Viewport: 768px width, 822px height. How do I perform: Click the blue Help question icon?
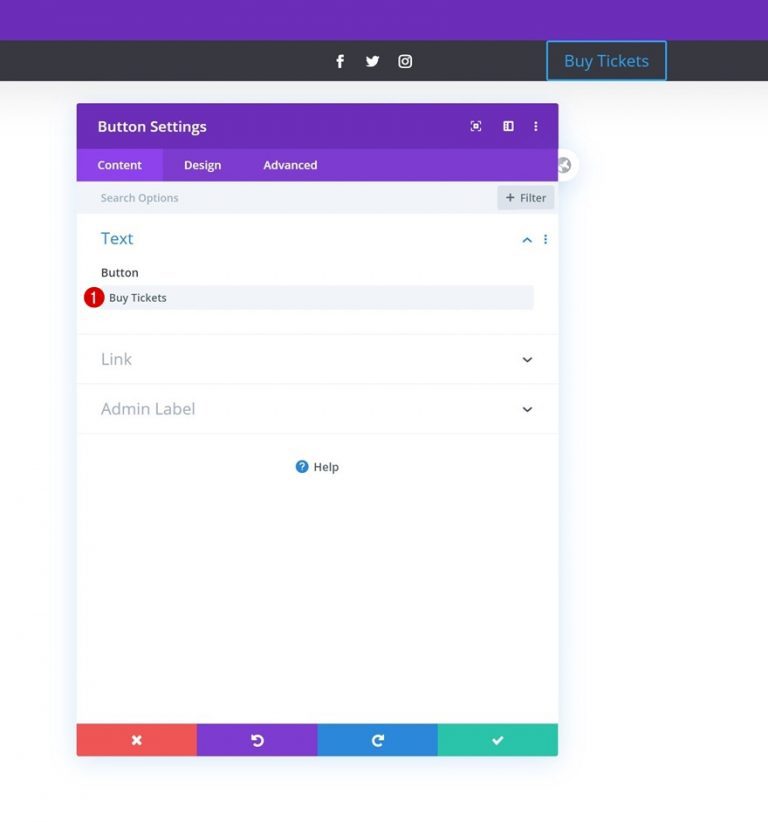[302, 467]
